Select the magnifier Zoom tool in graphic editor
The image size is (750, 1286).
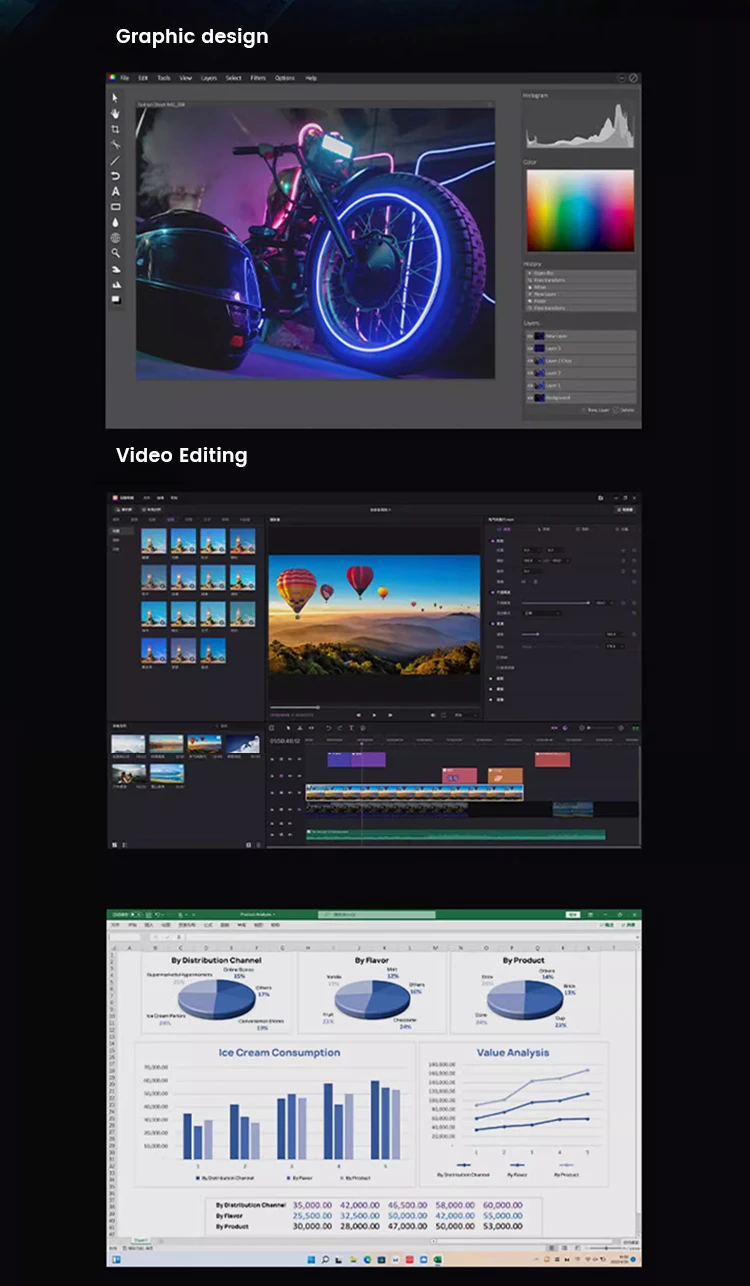pos(115,253)
